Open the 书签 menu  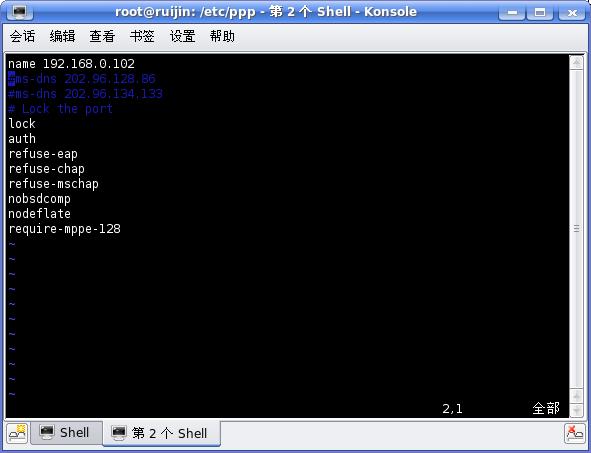(x=142, y=37)
